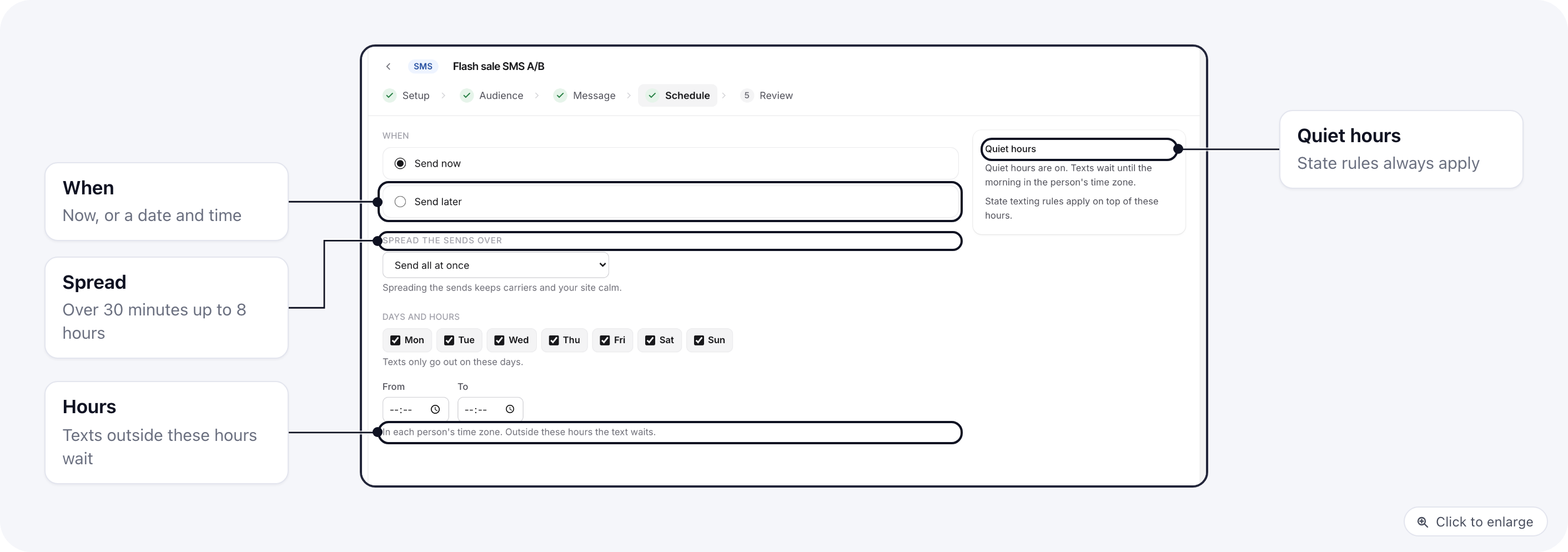1568x552 pixels.
Task: Open the Send all at once dropdown
Action: 495,265
